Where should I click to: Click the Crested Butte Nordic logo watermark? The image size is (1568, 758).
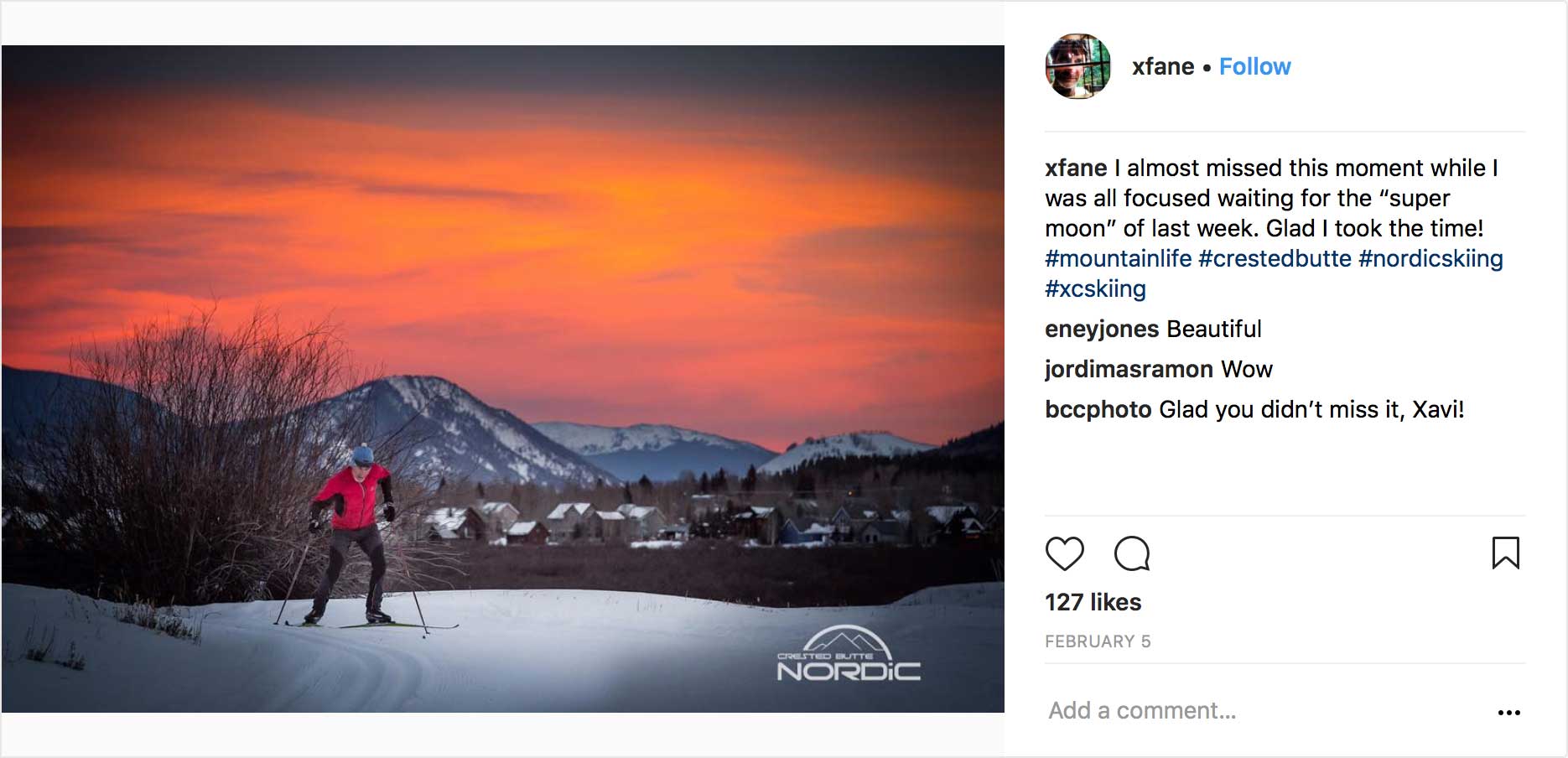[848, 654]
